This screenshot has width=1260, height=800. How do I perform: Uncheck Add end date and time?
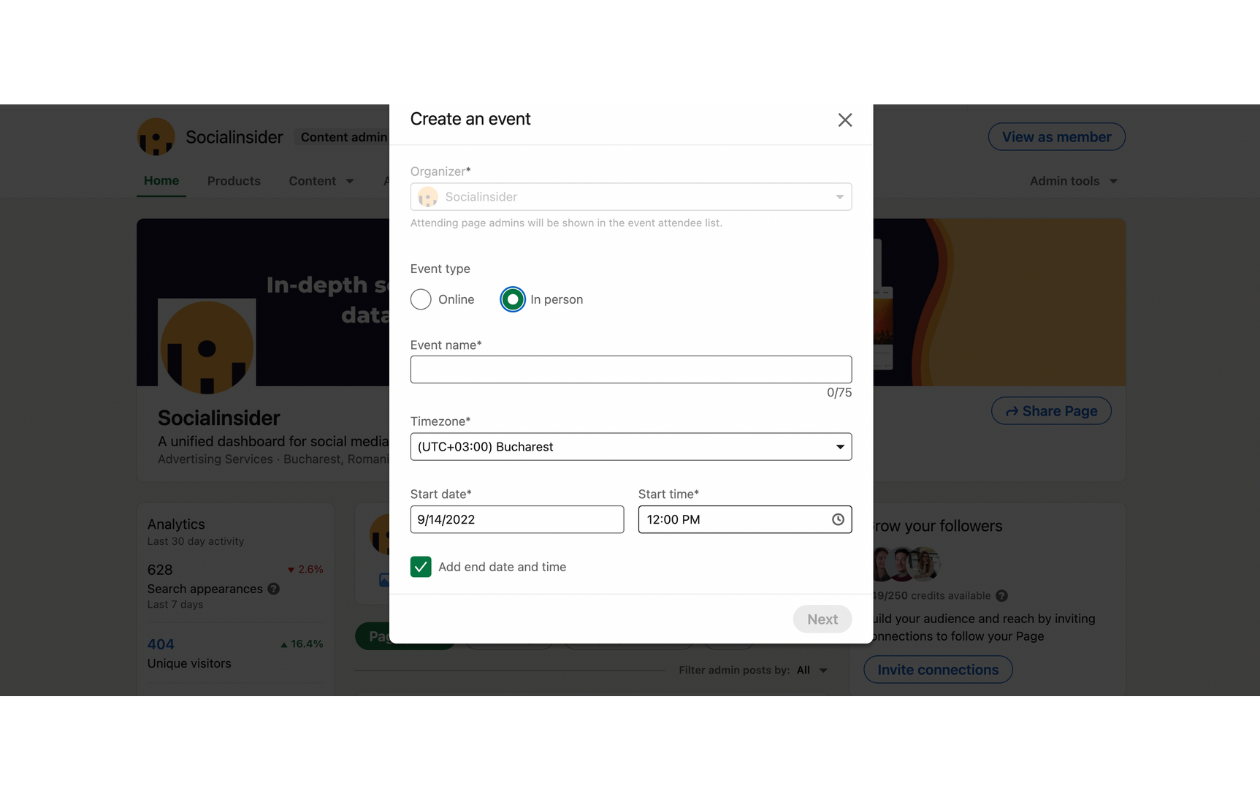[421, 567]
